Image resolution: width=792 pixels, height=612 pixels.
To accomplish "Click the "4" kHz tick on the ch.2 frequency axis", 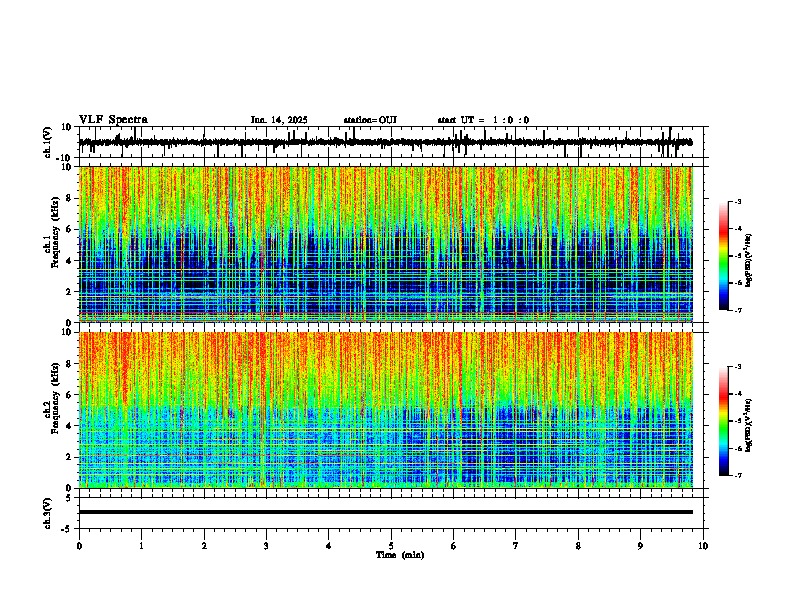I will 69,426.
